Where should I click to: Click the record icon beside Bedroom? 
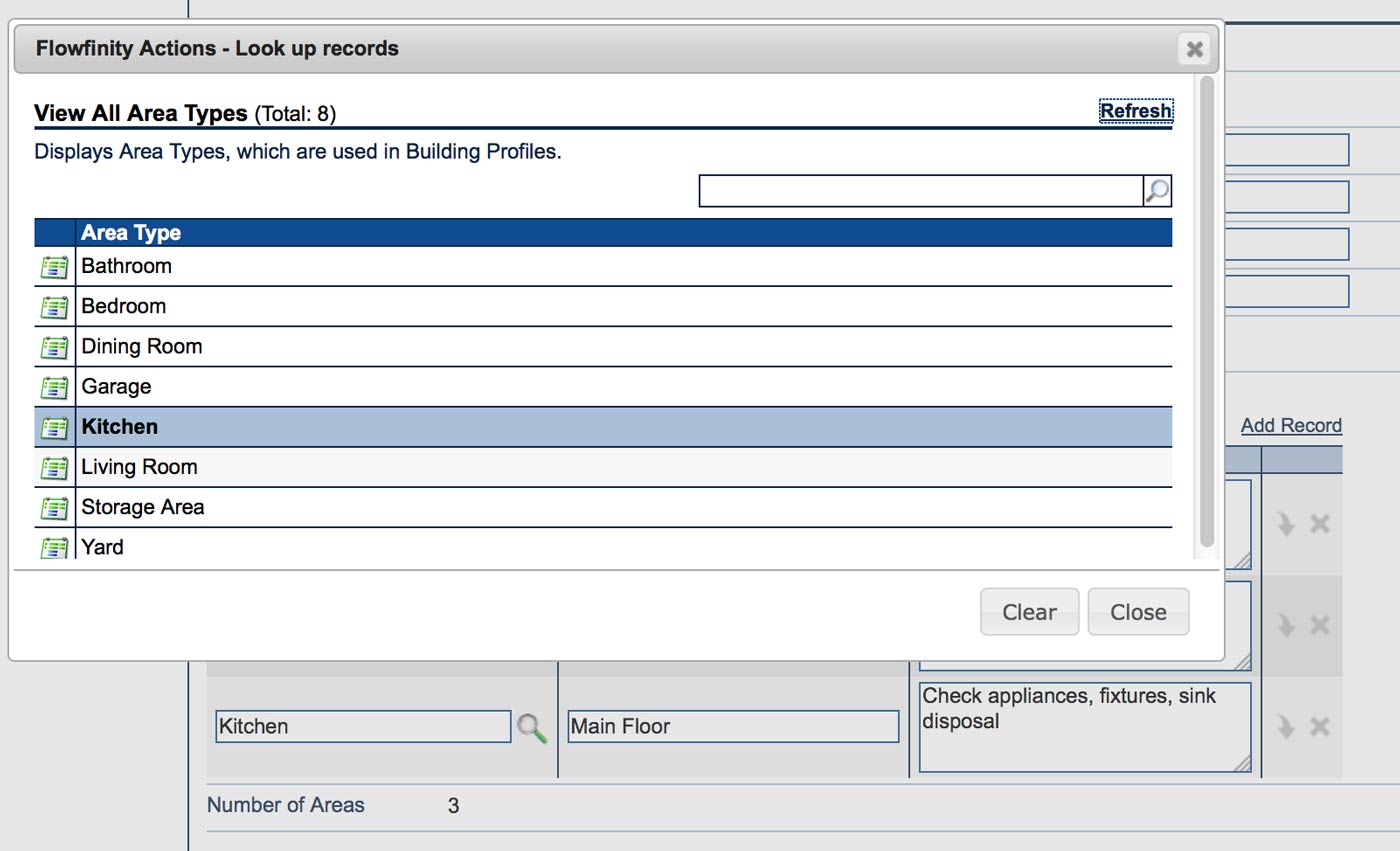(x=54, y=307)
